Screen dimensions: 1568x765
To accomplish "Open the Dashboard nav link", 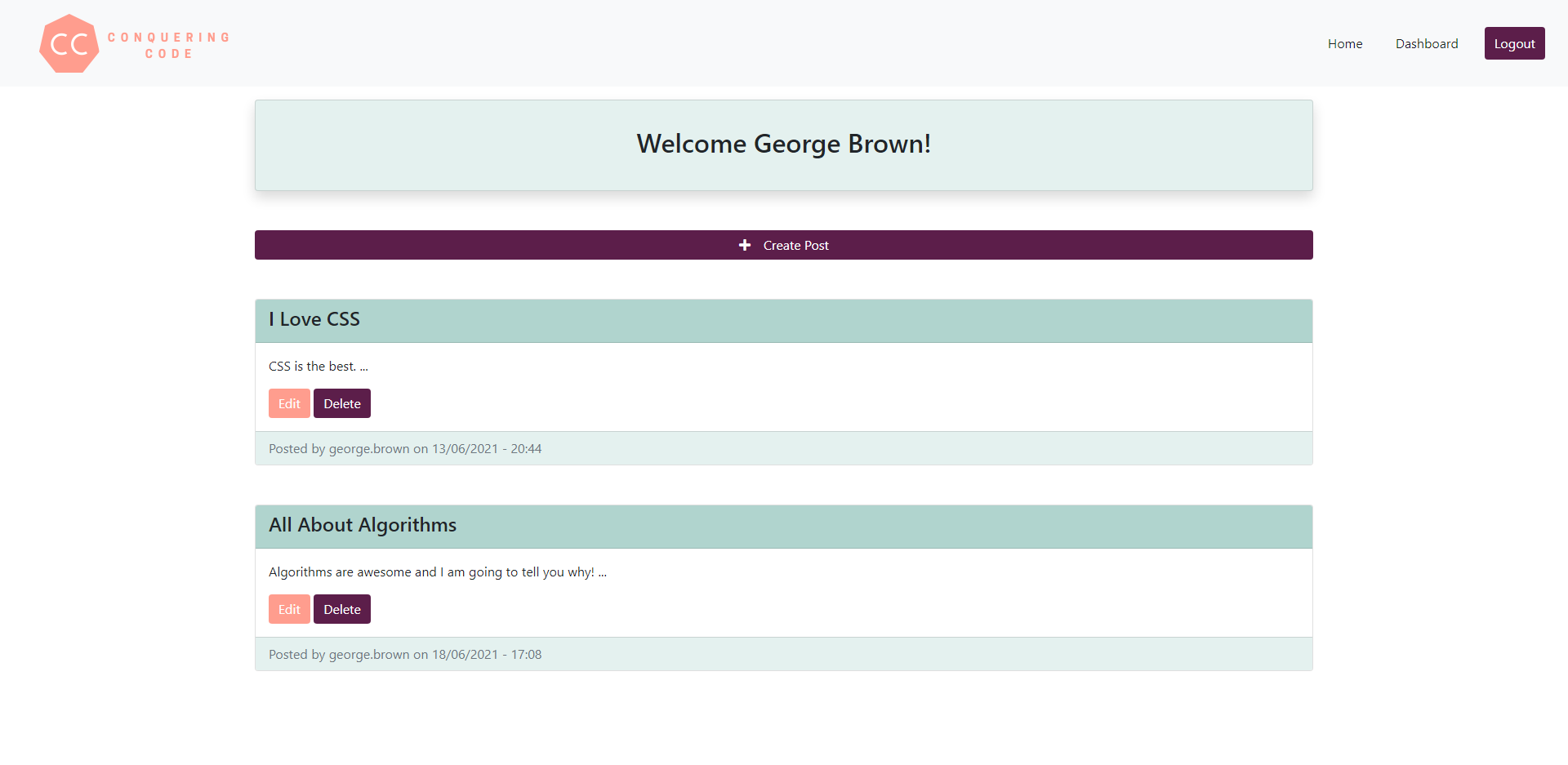I will pyautogui.click(x=1426, y=44).
